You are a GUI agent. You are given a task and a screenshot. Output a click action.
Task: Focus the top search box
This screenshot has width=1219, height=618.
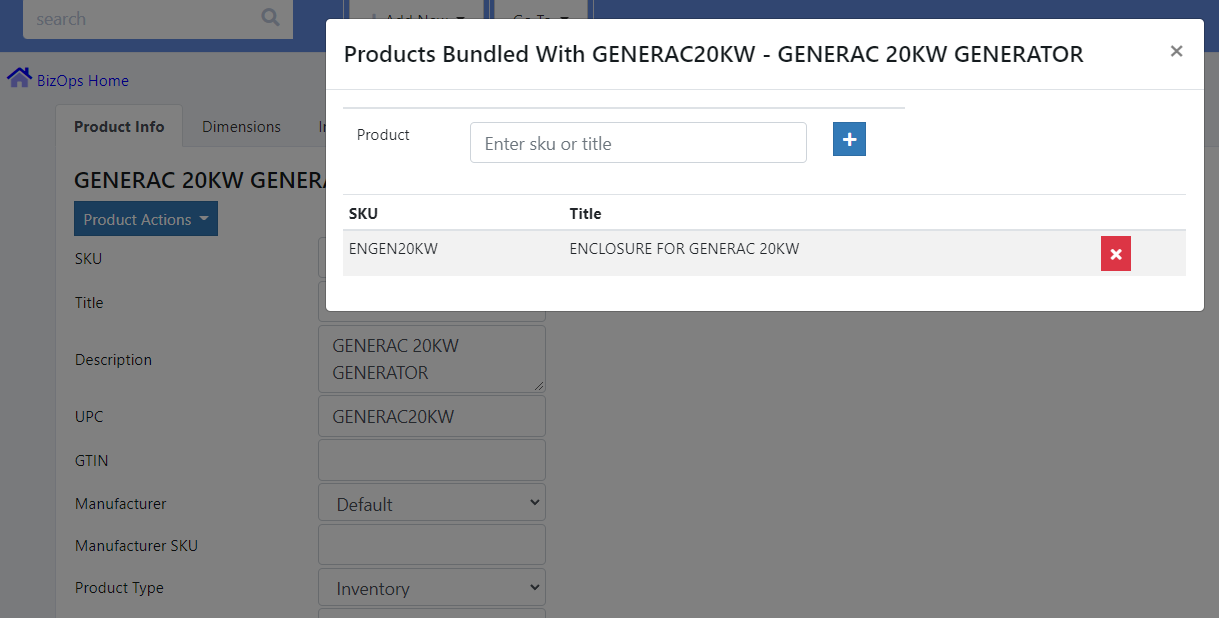coord(140,19)
